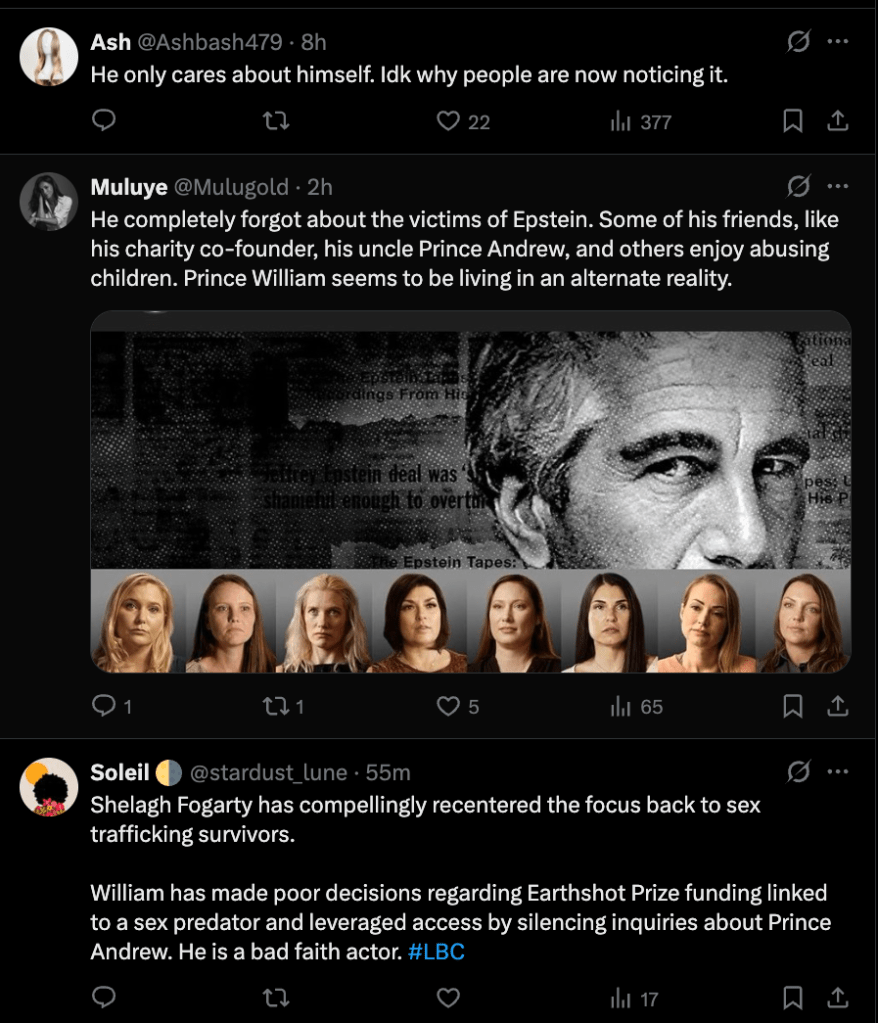The image size is (878, 1023).
Task: Open more options on Muluye's tweet
Action: point(838,186)
